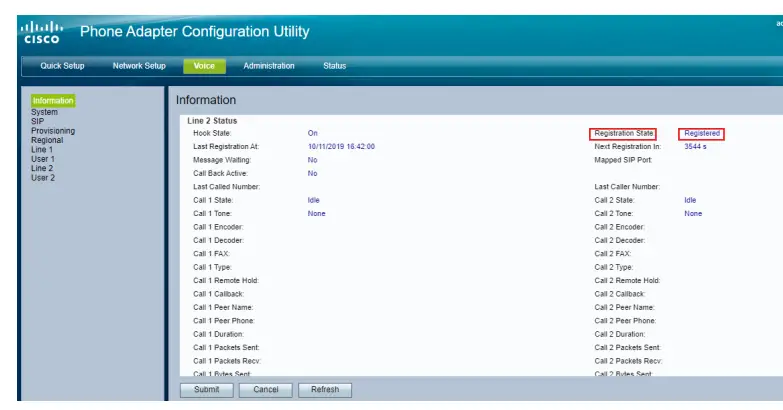Click the Call 2 Type label
This screenshot has width=783, height=410.
click(x=614, y=267)
